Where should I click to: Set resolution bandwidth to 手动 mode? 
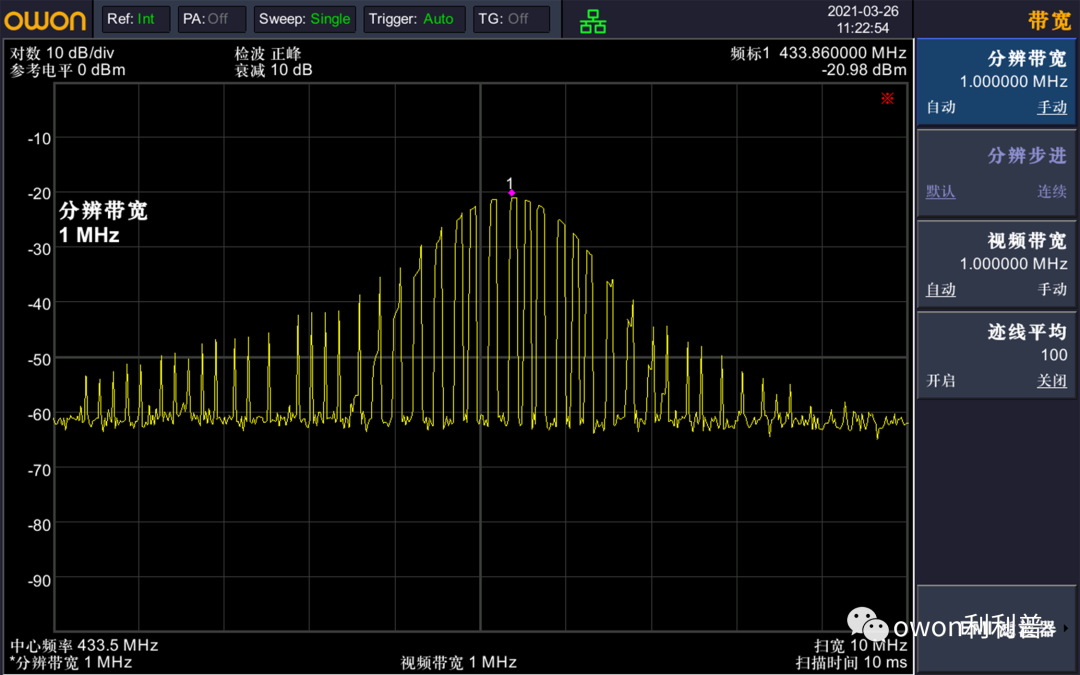pos(1052,107)
